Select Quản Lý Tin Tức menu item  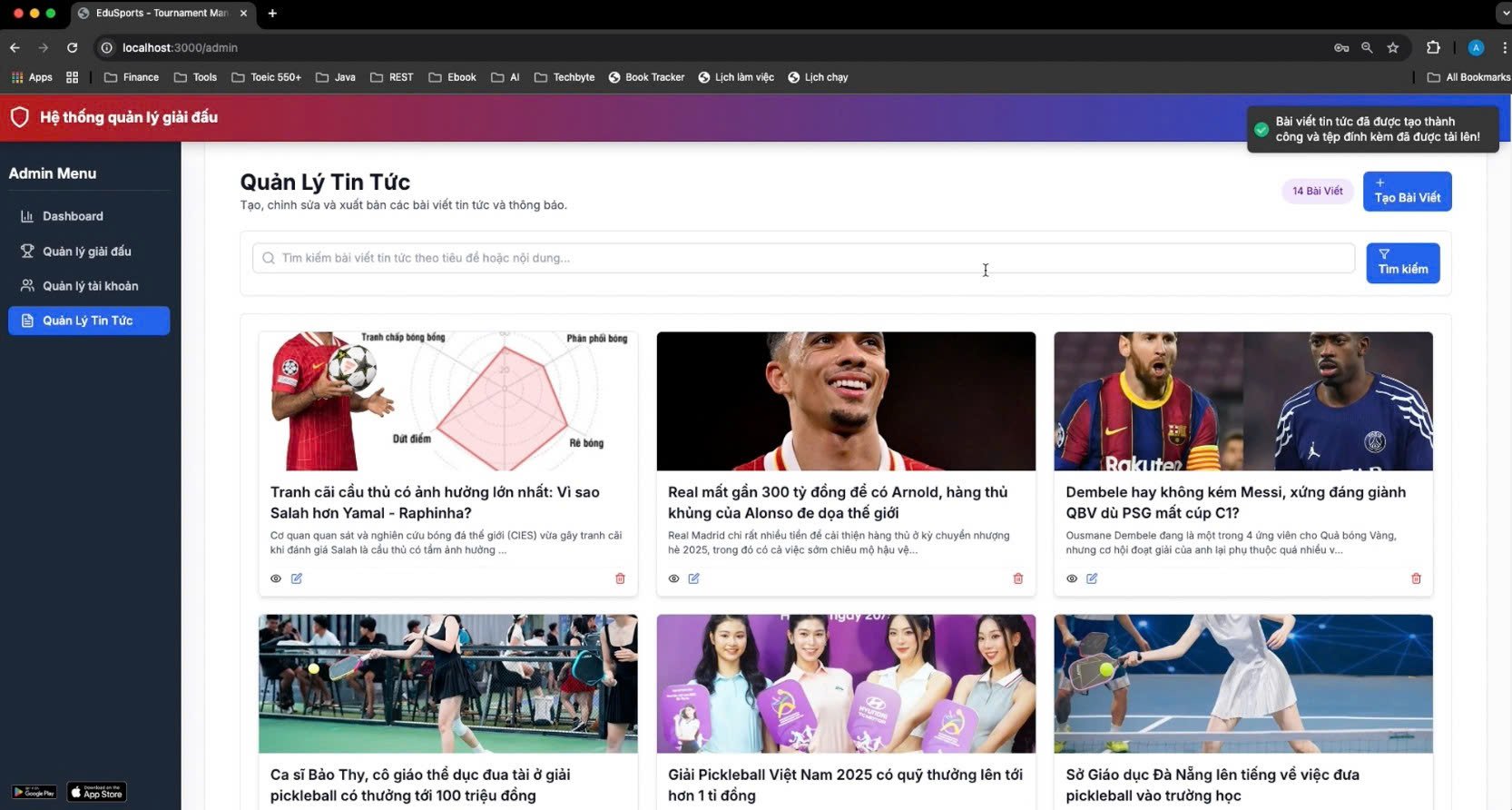(x=89, y=321)
